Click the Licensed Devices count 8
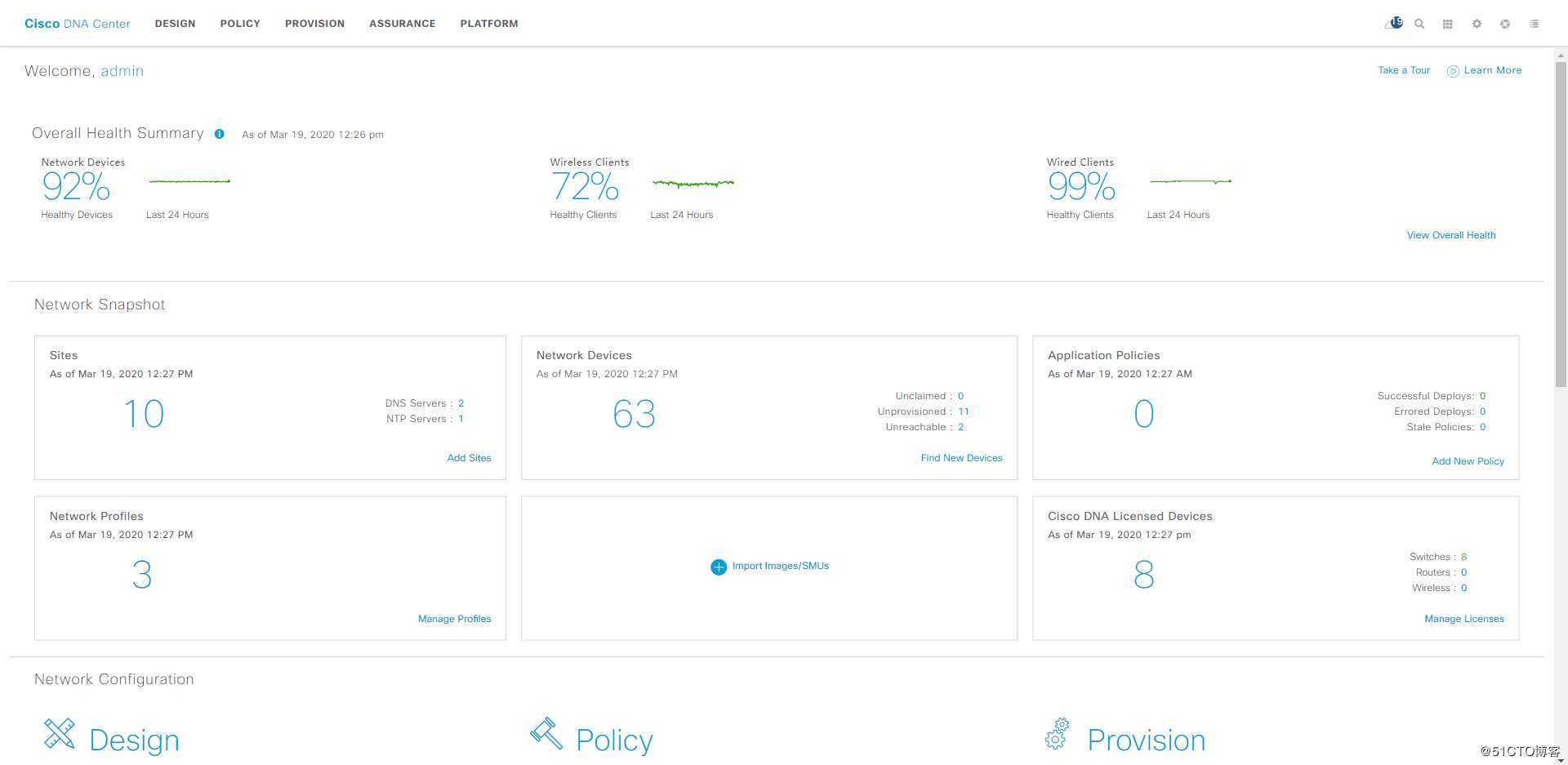1568x765 pixels. (x=1144, y=575)
